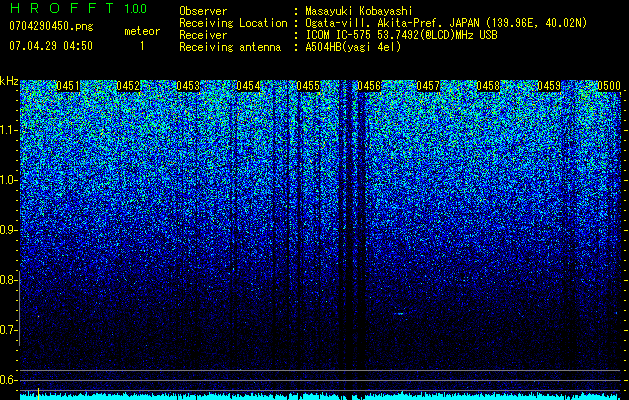Click the 0455 time marker
The width and height of the screenshot is (629, 400).
click(308, 86)
